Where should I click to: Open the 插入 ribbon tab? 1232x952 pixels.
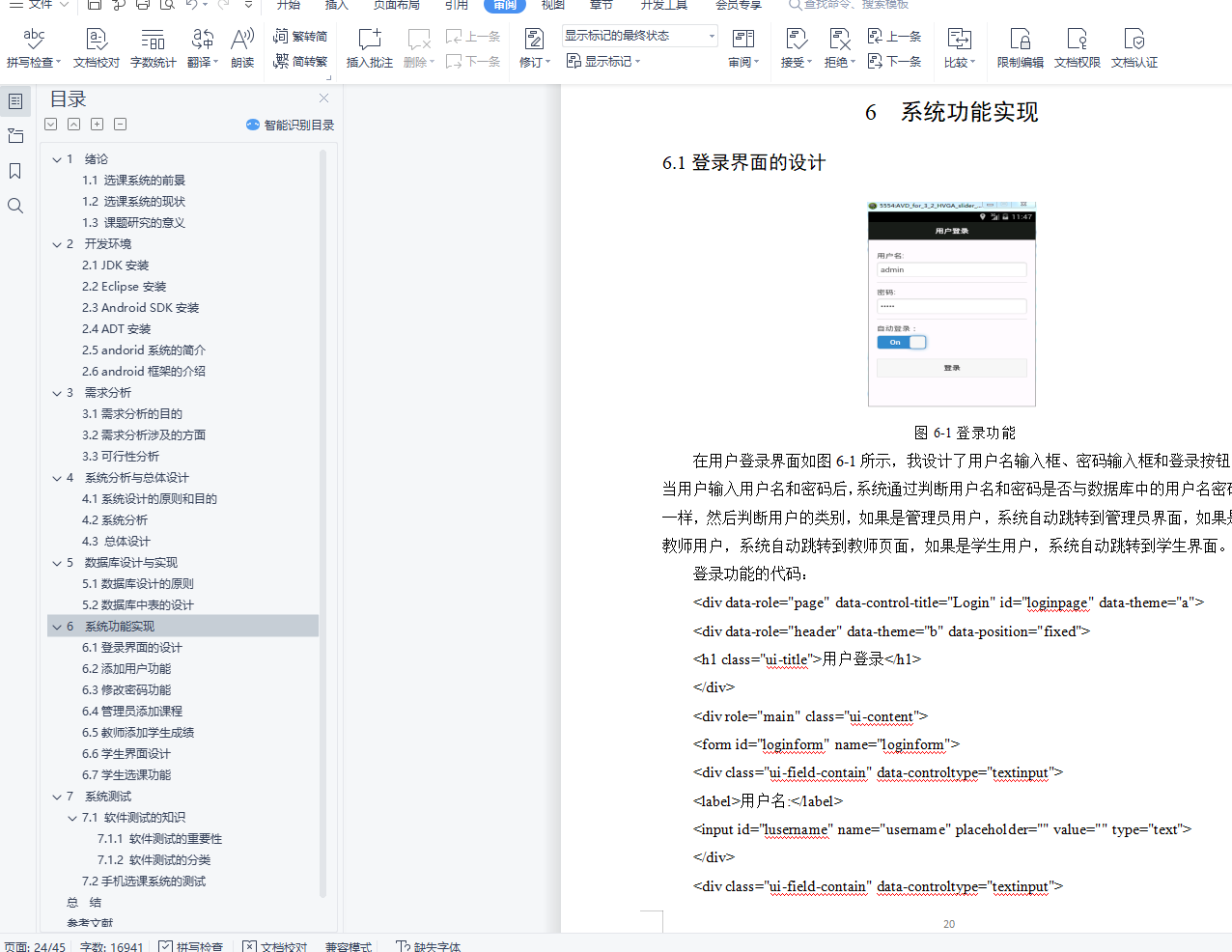pos(337,5)
